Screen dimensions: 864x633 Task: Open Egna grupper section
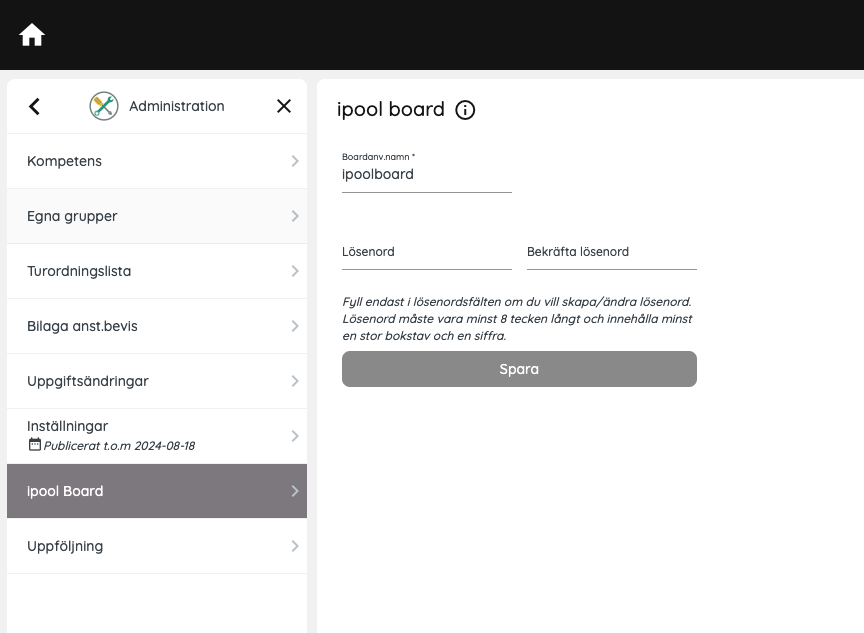157,216
